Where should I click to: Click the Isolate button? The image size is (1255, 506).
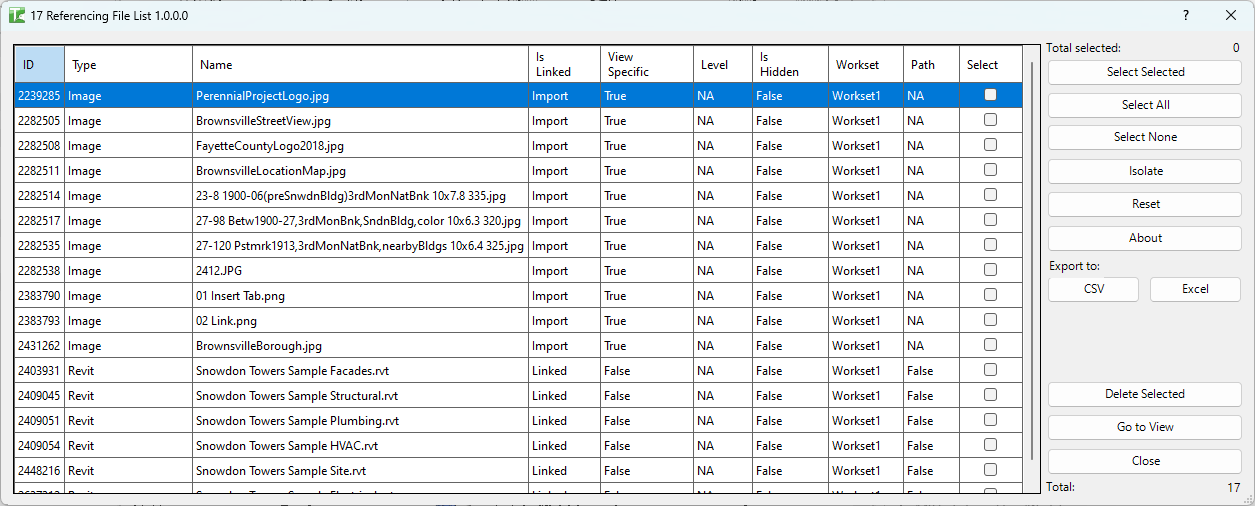(x=1145, y=171)
